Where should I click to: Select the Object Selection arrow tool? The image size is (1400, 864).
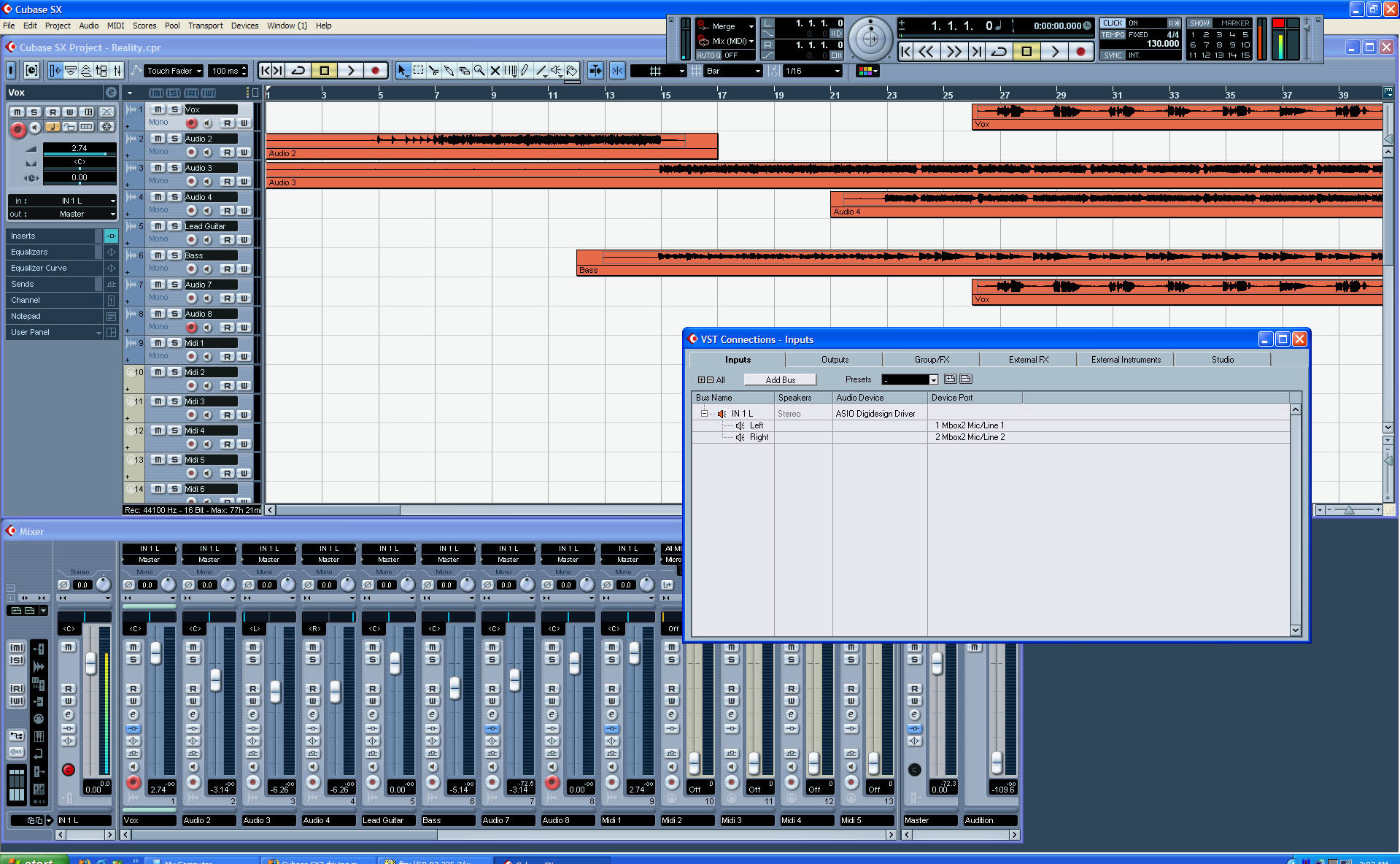(403, 71)
